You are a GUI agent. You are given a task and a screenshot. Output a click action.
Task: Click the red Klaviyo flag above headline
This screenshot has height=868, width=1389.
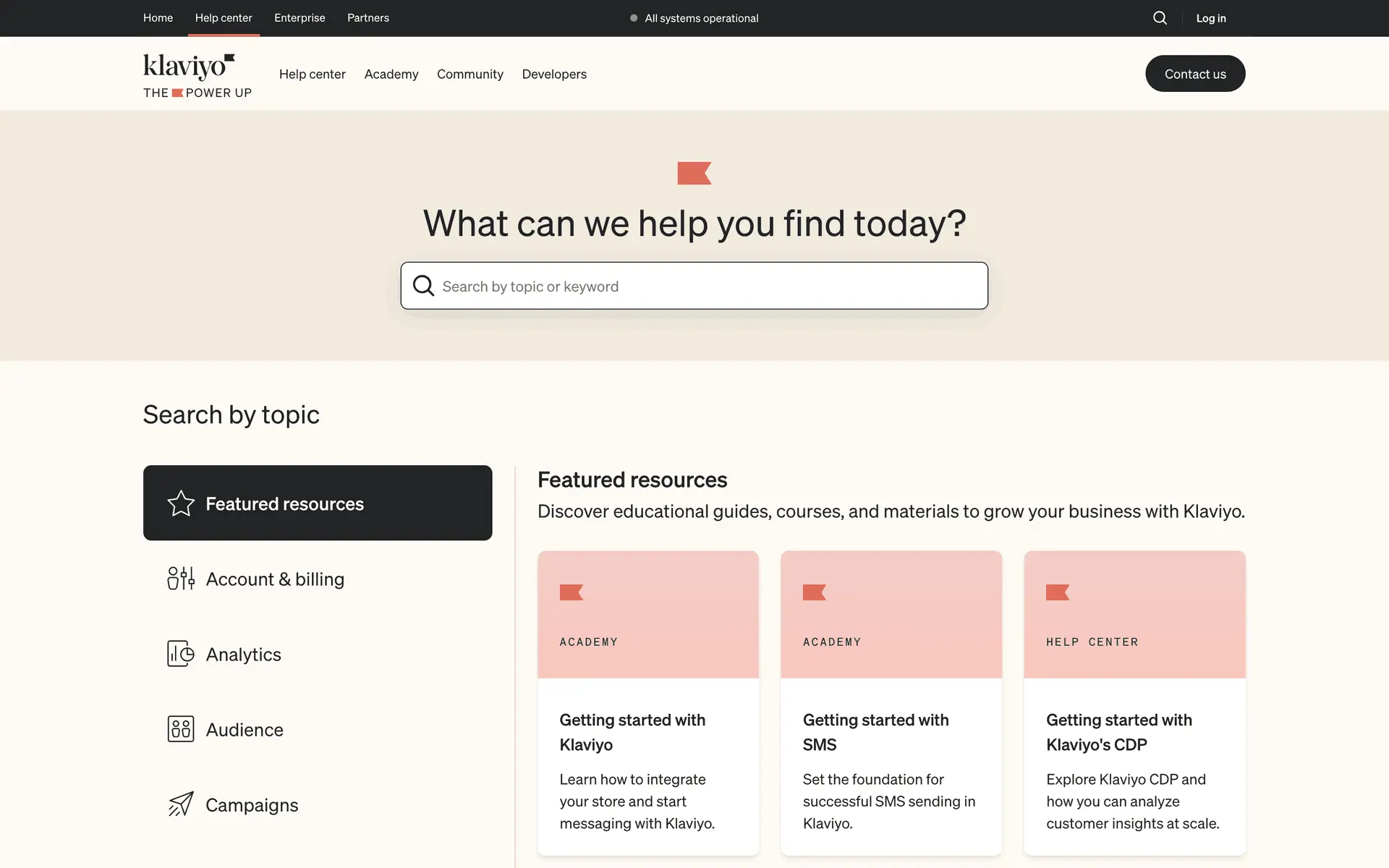coord(694,174)
